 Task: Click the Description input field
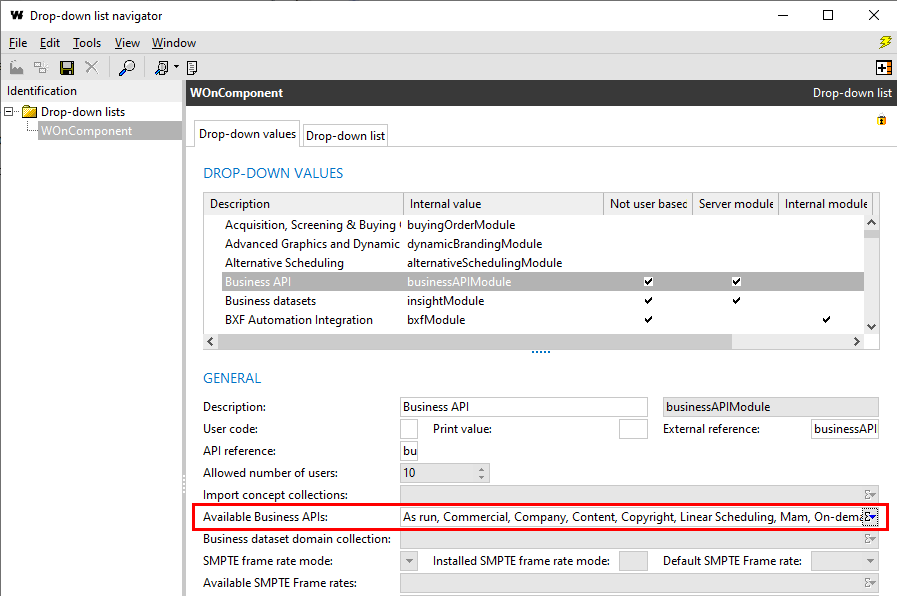click(523, 407)
